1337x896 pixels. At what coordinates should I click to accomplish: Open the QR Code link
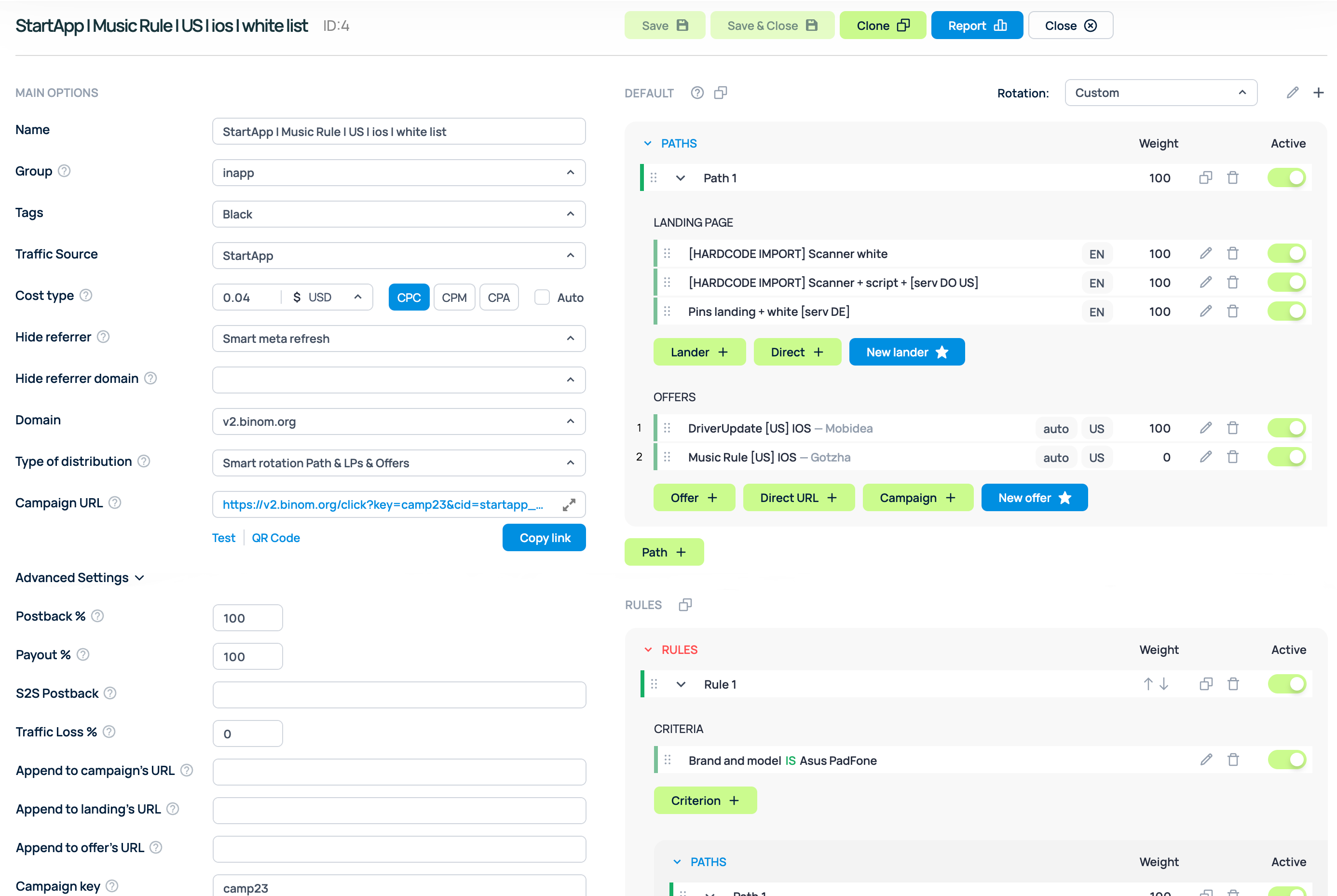(x=275, y=538)
